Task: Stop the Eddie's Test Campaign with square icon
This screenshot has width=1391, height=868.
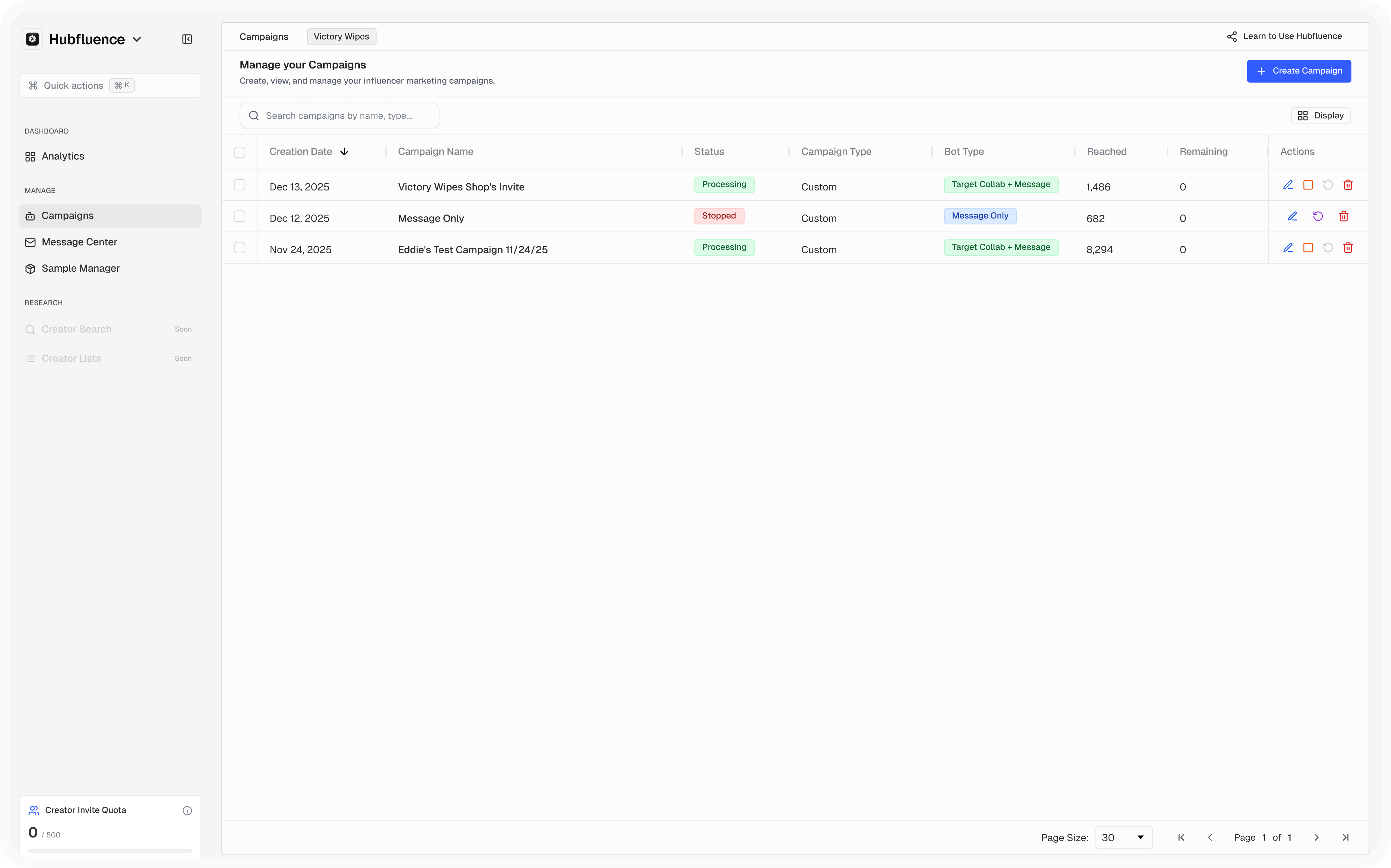Action: tap(1308, 247)
